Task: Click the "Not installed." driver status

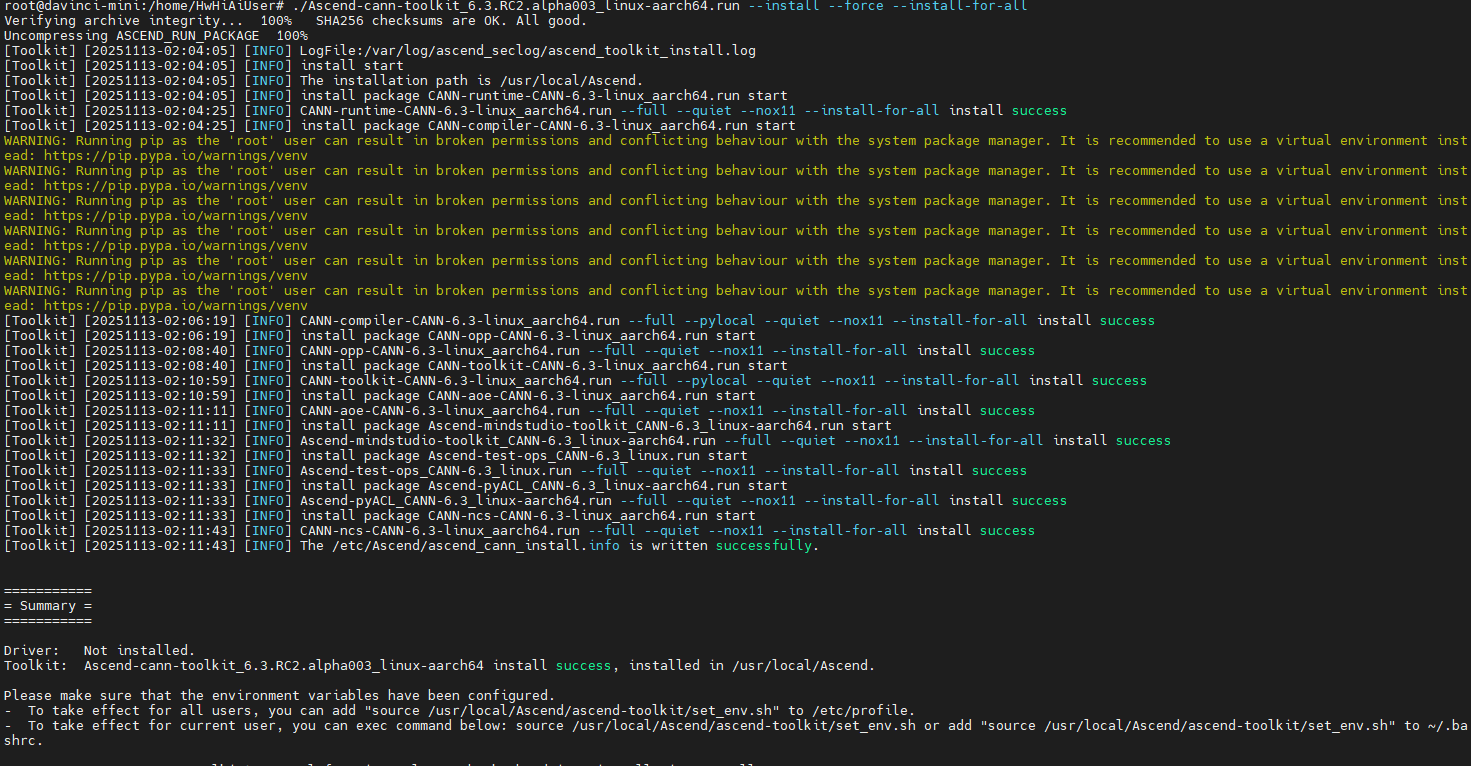Action: [x=139, y=650]
